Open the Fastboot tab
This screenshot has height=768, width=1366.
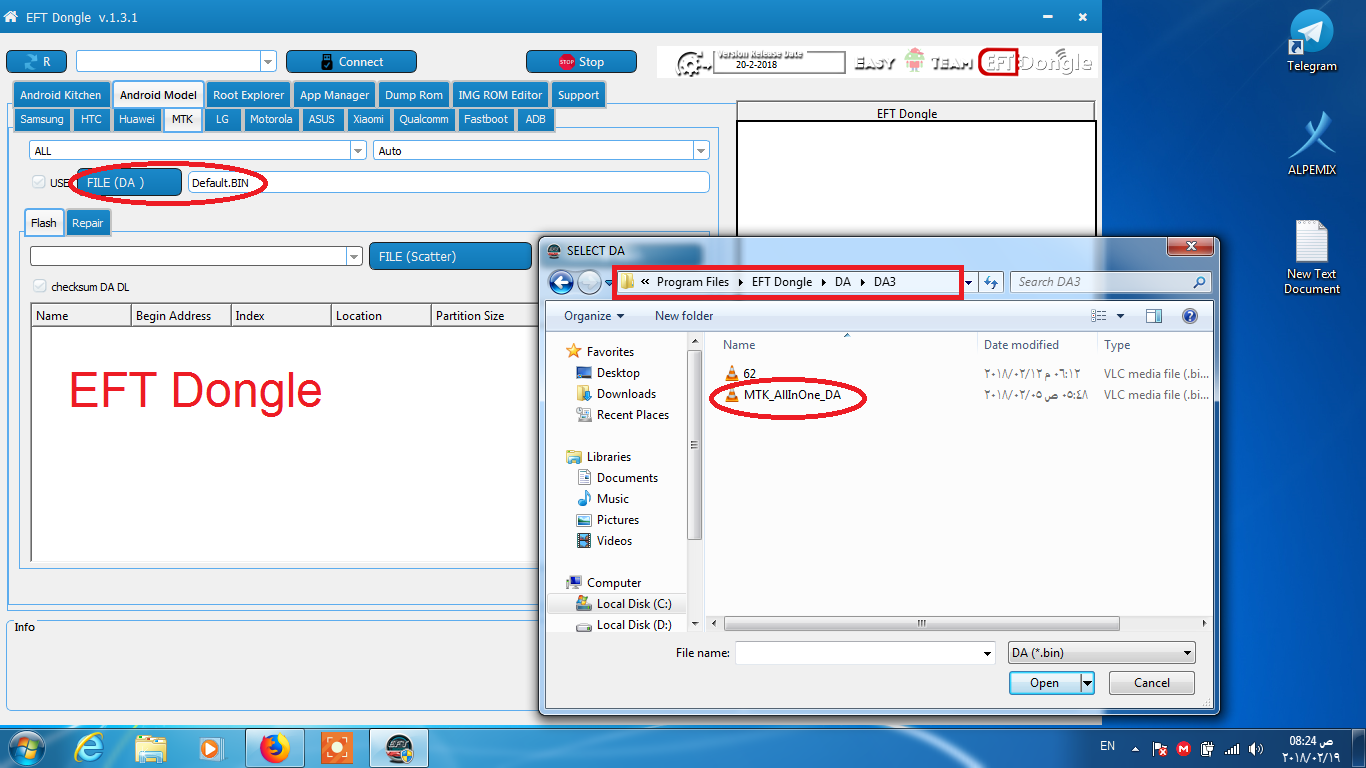click(486, 119)
